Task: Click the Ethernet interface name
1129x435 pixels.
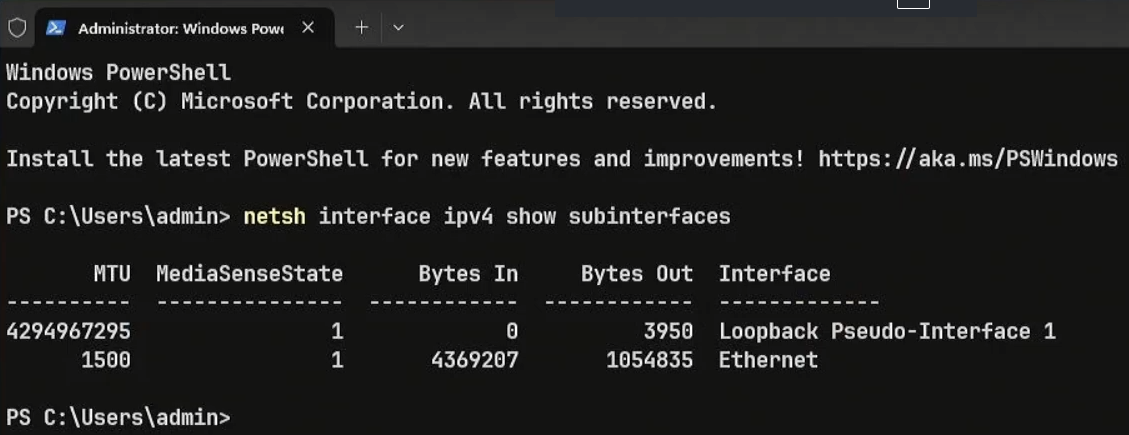Action: click(768, 360)
